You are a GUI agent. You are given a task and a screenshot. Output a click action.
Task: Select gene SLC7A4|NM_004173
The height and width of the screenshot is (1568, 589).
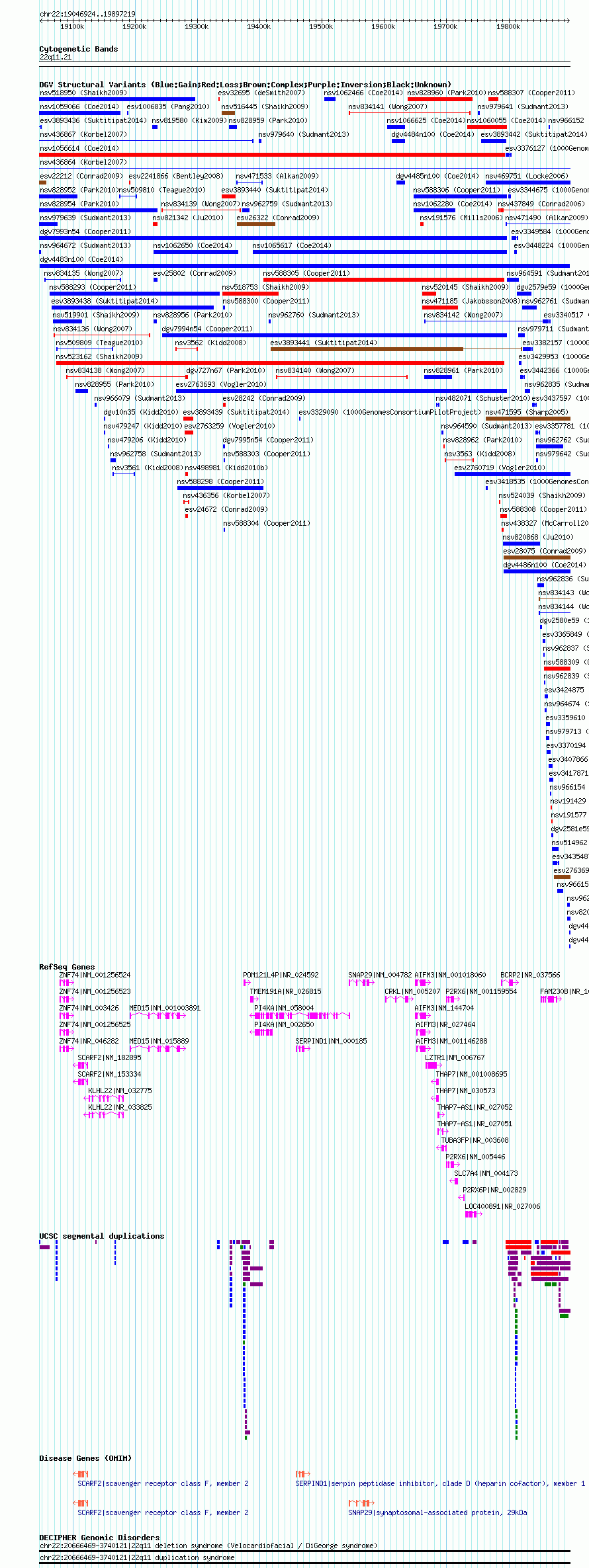pyautogui.click(x=453, y=1181)
